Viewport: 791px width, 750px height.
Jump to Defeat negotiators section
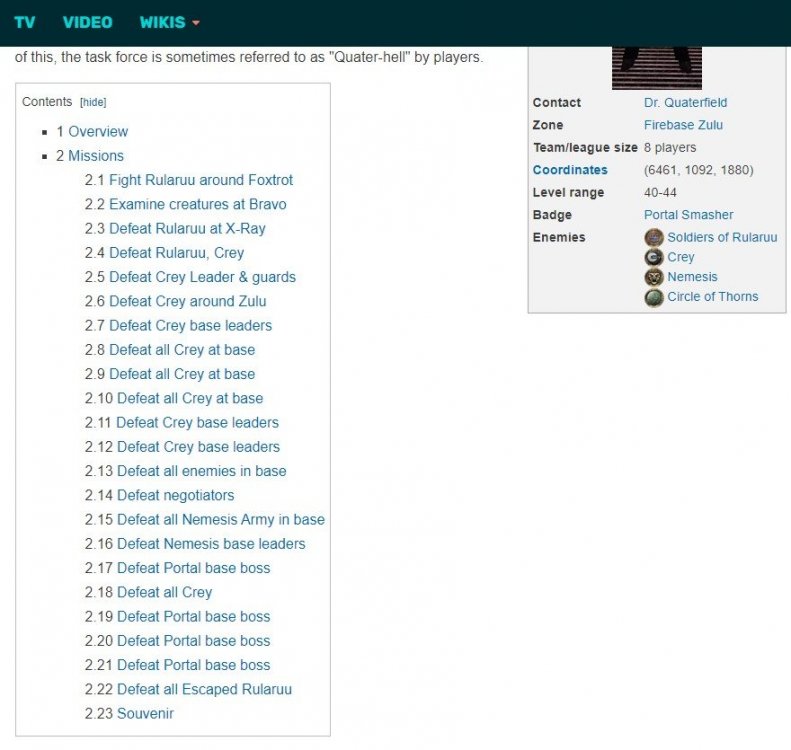coord(175,495)
